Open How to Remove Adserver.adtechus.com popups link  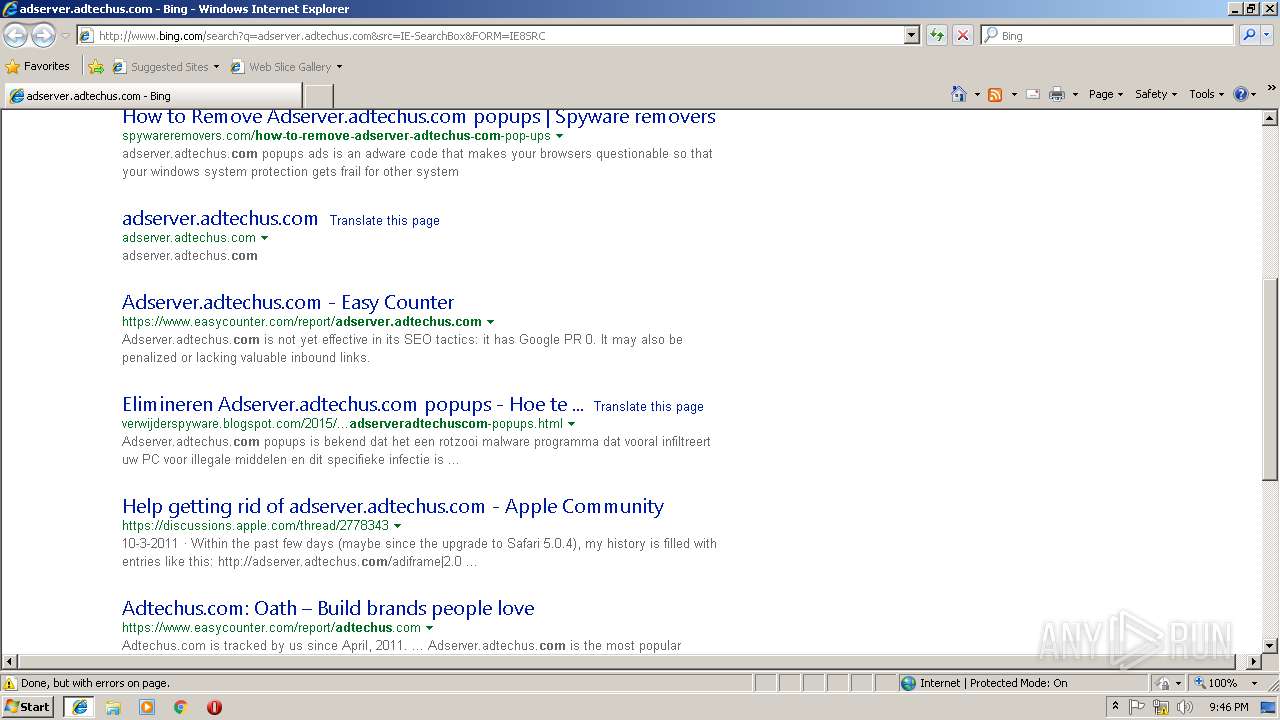click(x=419, y=117)
